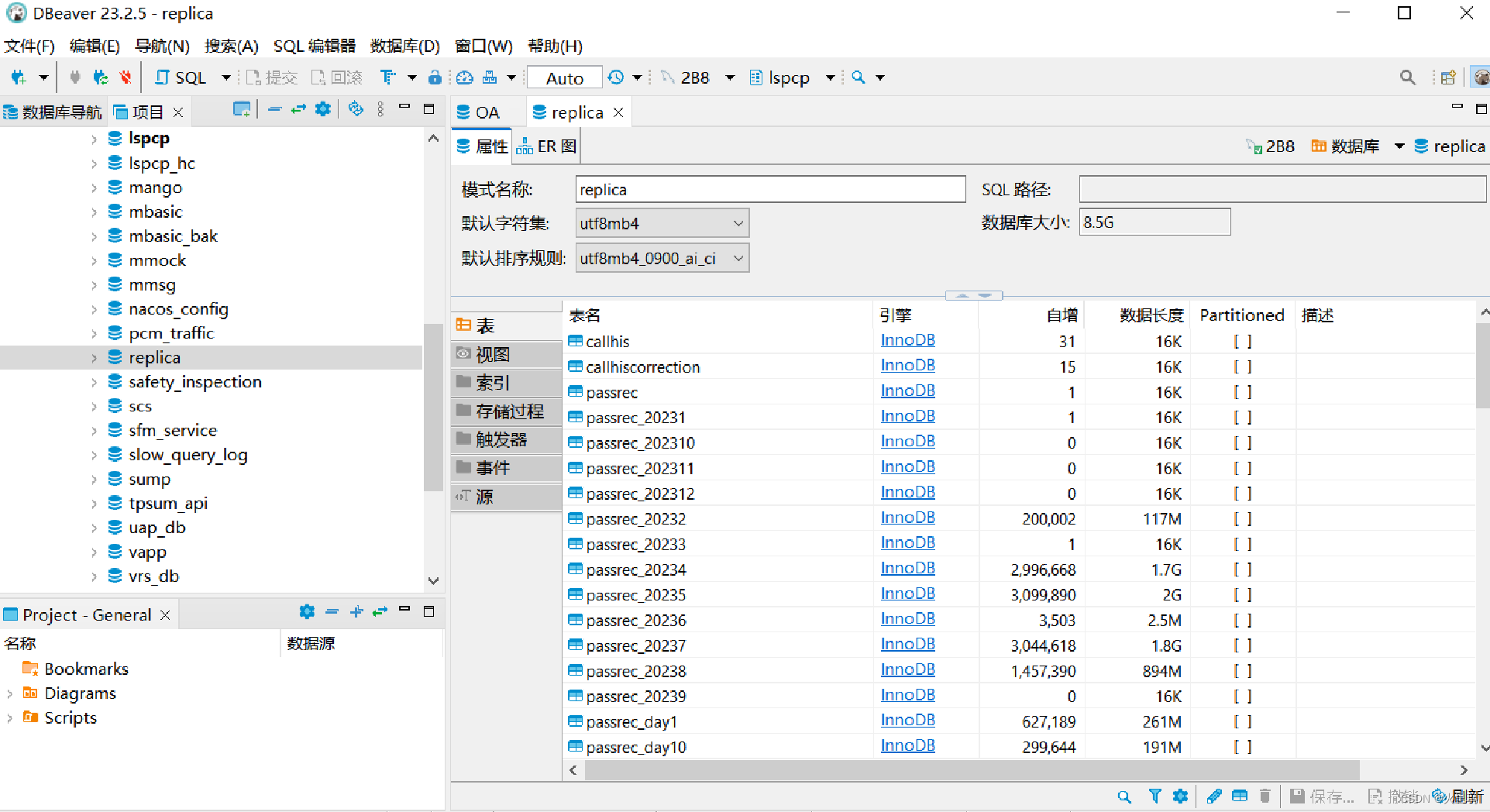The width and height of the screenshot is (1490, 812).
Task: Open Project General panel settings gear
Action: (307, 612)
